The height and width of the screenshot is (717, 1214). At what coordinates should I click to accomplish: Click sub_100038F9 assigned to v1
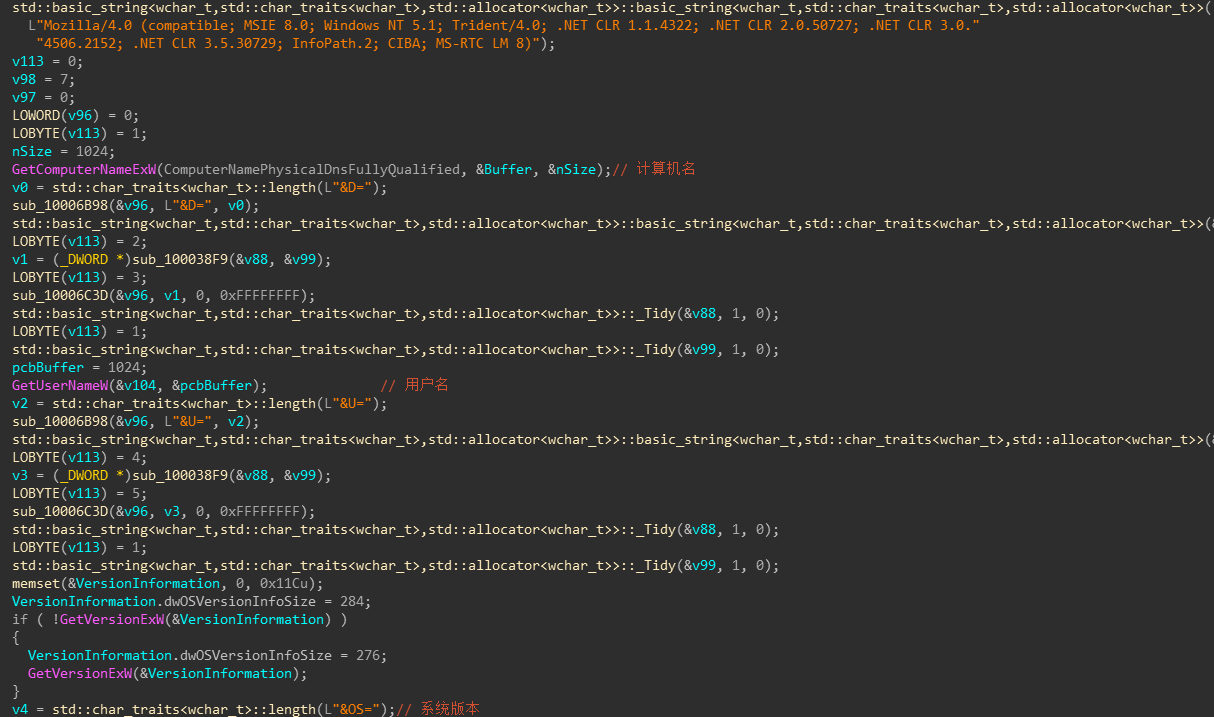click(x=188, y=259)
